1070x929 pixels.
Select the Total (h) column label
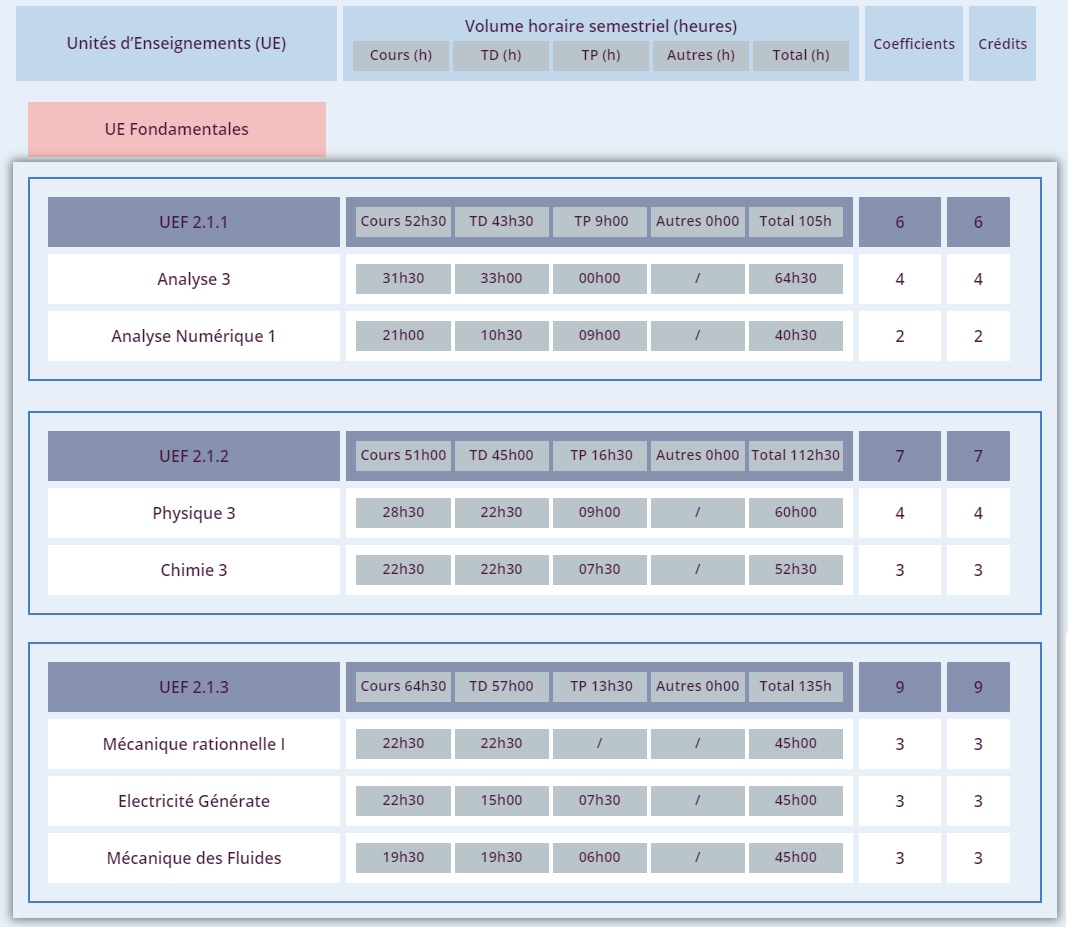tap(801, 55)
